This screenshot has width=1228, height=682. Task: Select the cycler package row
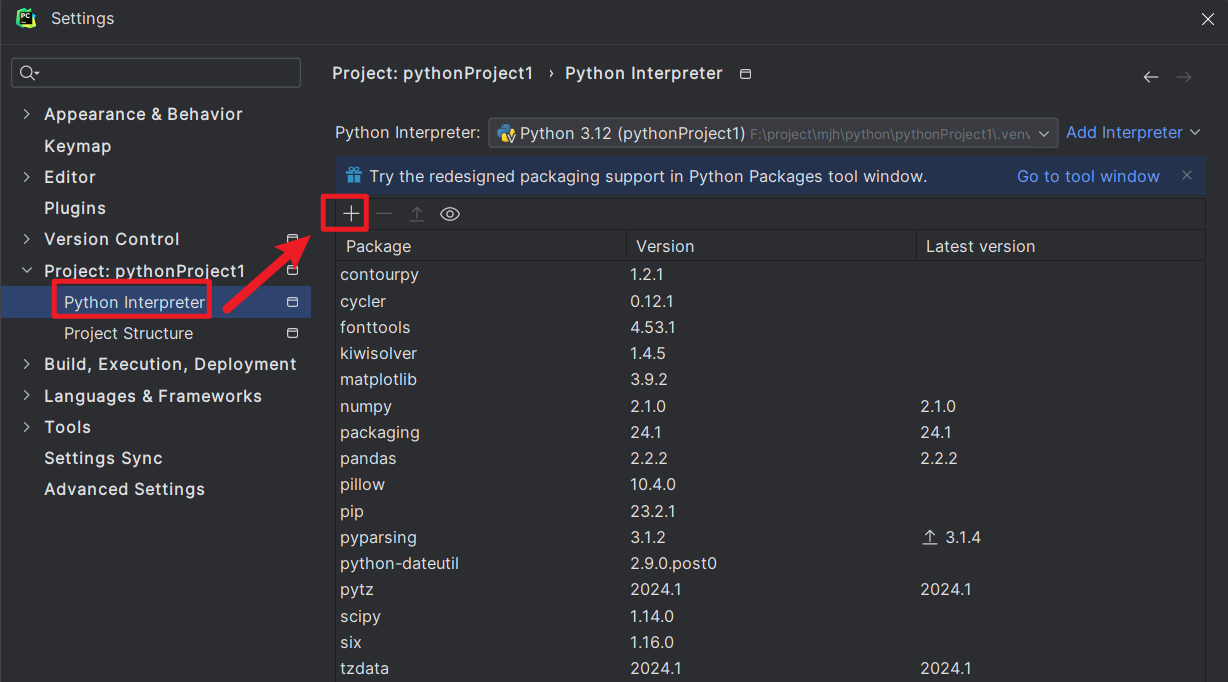770,301
